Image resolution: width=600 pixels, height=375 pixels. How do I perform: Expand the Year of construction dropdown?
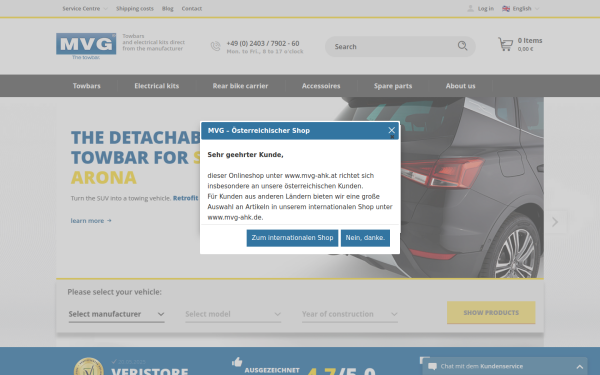pos(350,314)
